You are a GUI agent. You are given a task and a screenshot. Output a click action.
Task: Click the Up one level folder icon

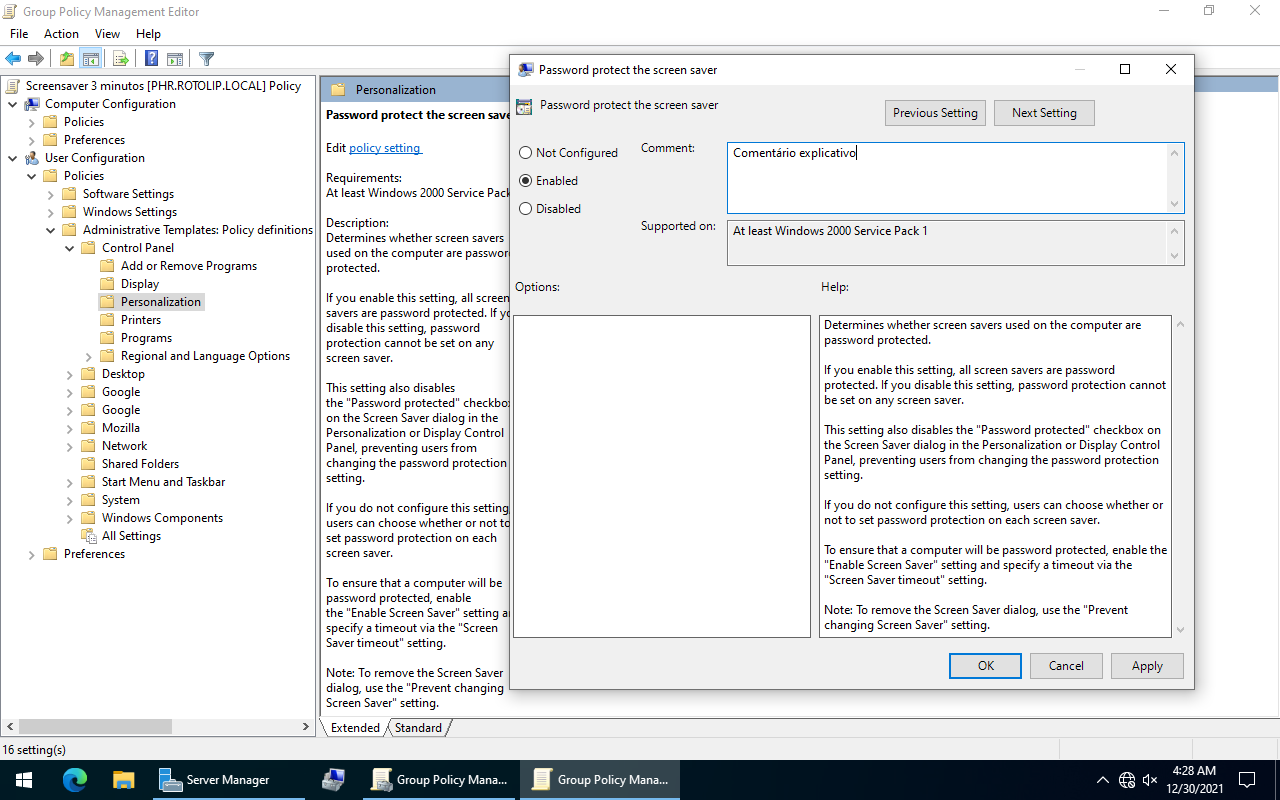tap(66, 59)
